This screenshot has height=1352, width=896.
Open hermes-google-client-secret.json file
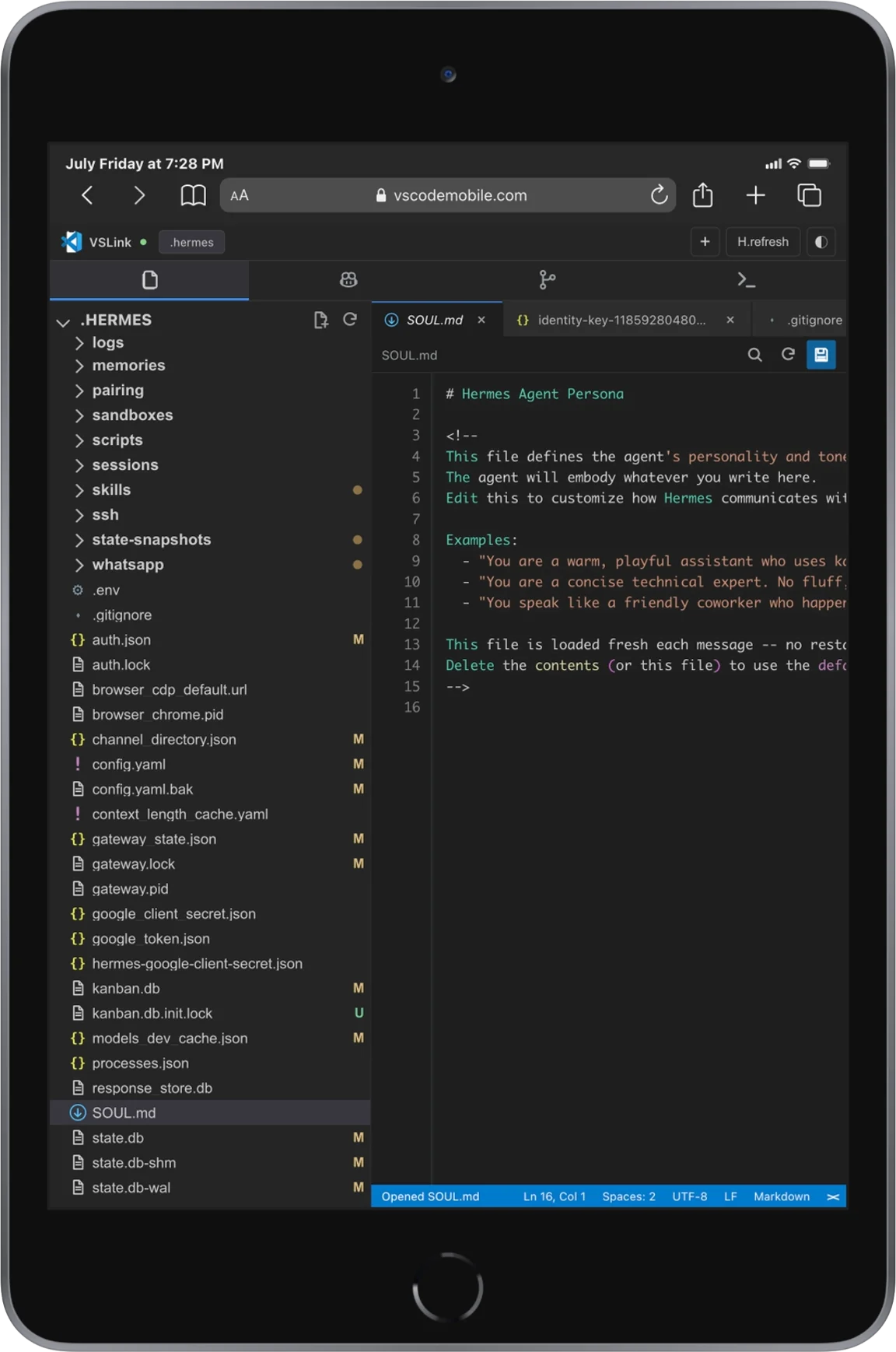[210, 963]
